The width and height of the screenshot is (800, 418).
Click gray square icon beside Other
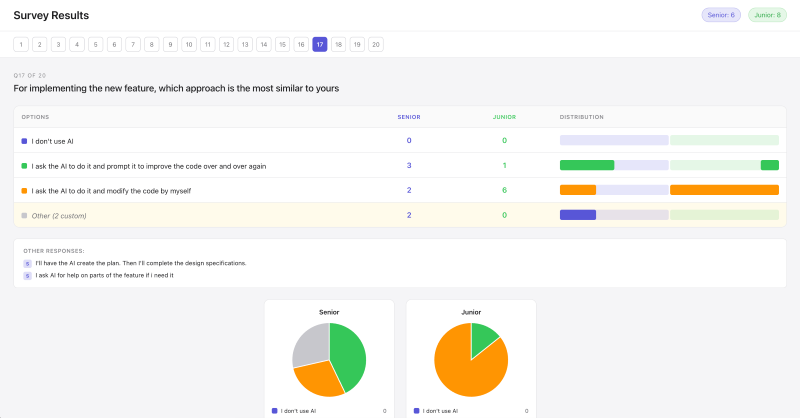coord(25,215)
